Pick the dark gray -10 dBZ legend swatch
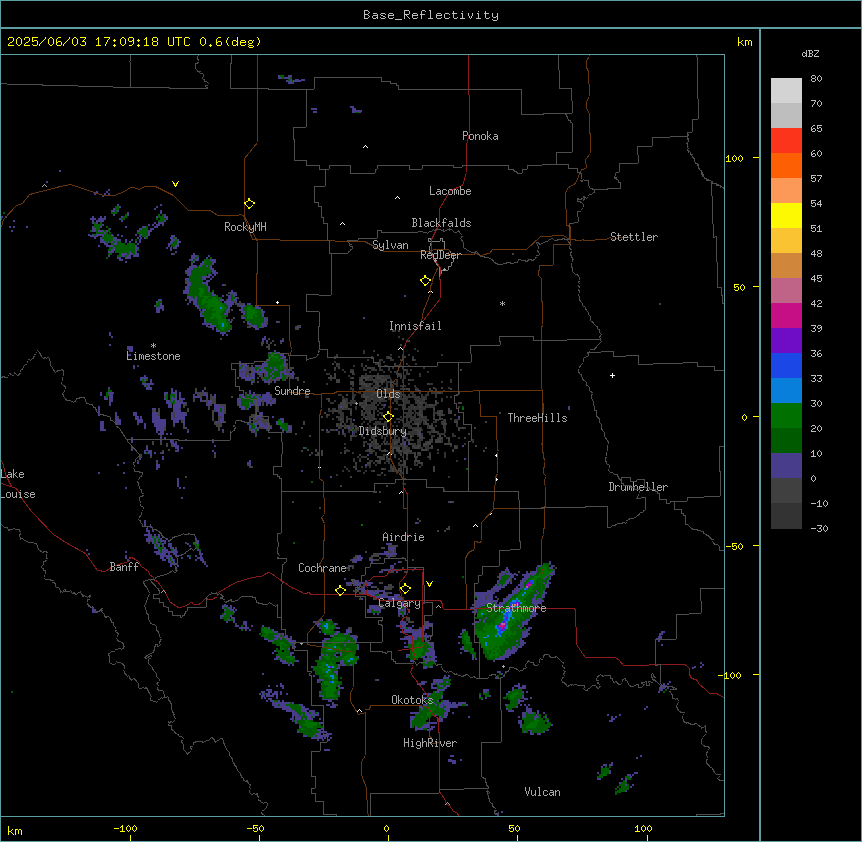Screen dimensions: 862x842 pyautogui.click(x=786, y=516)
